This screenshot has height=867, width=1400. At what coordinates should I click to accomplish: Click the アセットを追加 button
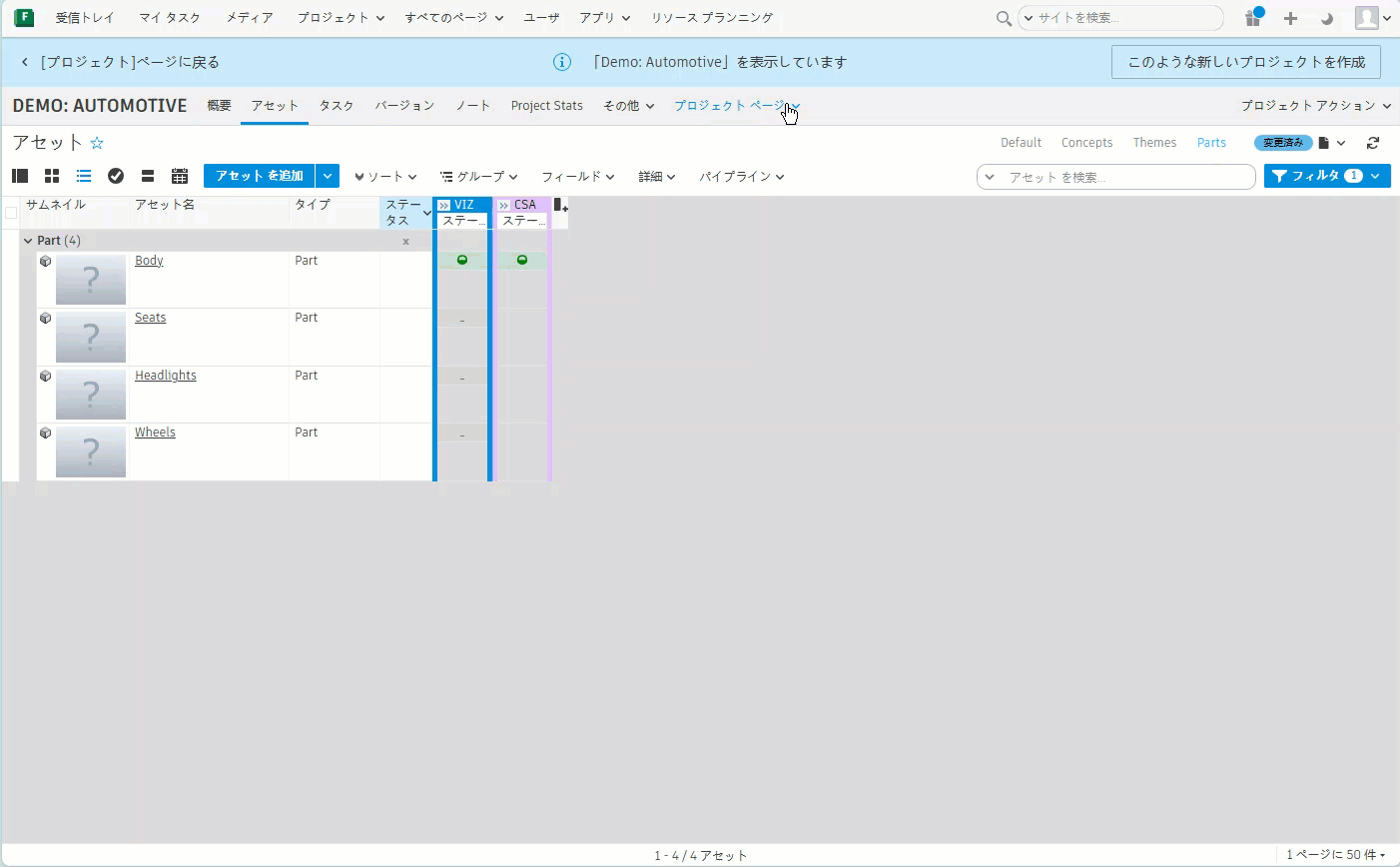coord(260,176)
